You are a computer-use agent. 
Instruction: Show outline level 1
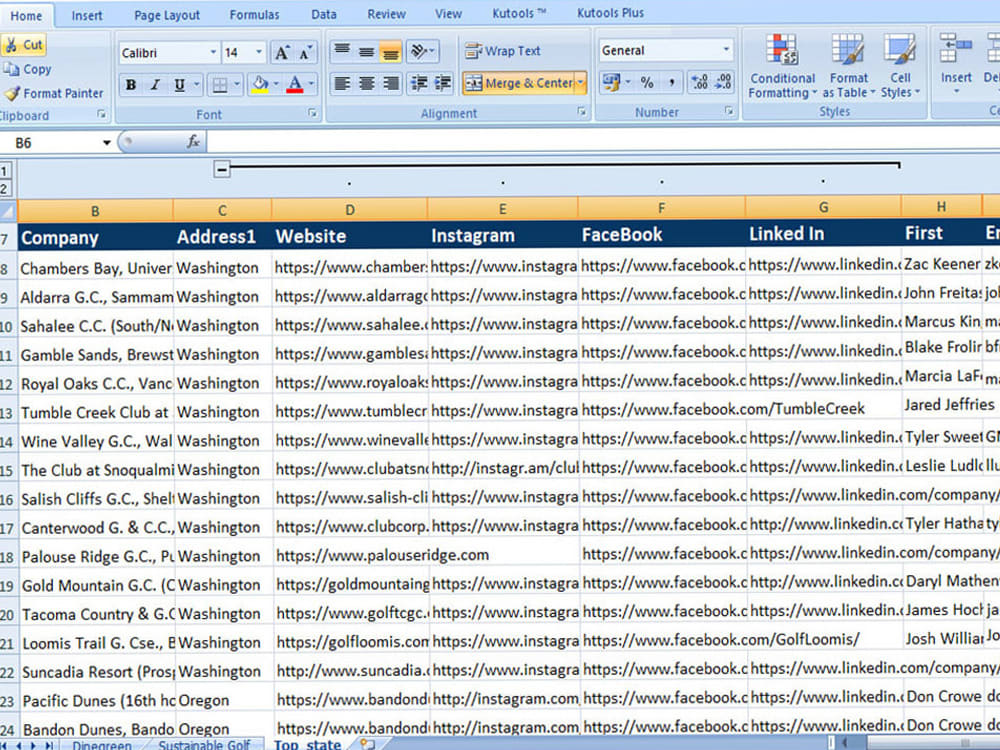(x=4, y=171)
